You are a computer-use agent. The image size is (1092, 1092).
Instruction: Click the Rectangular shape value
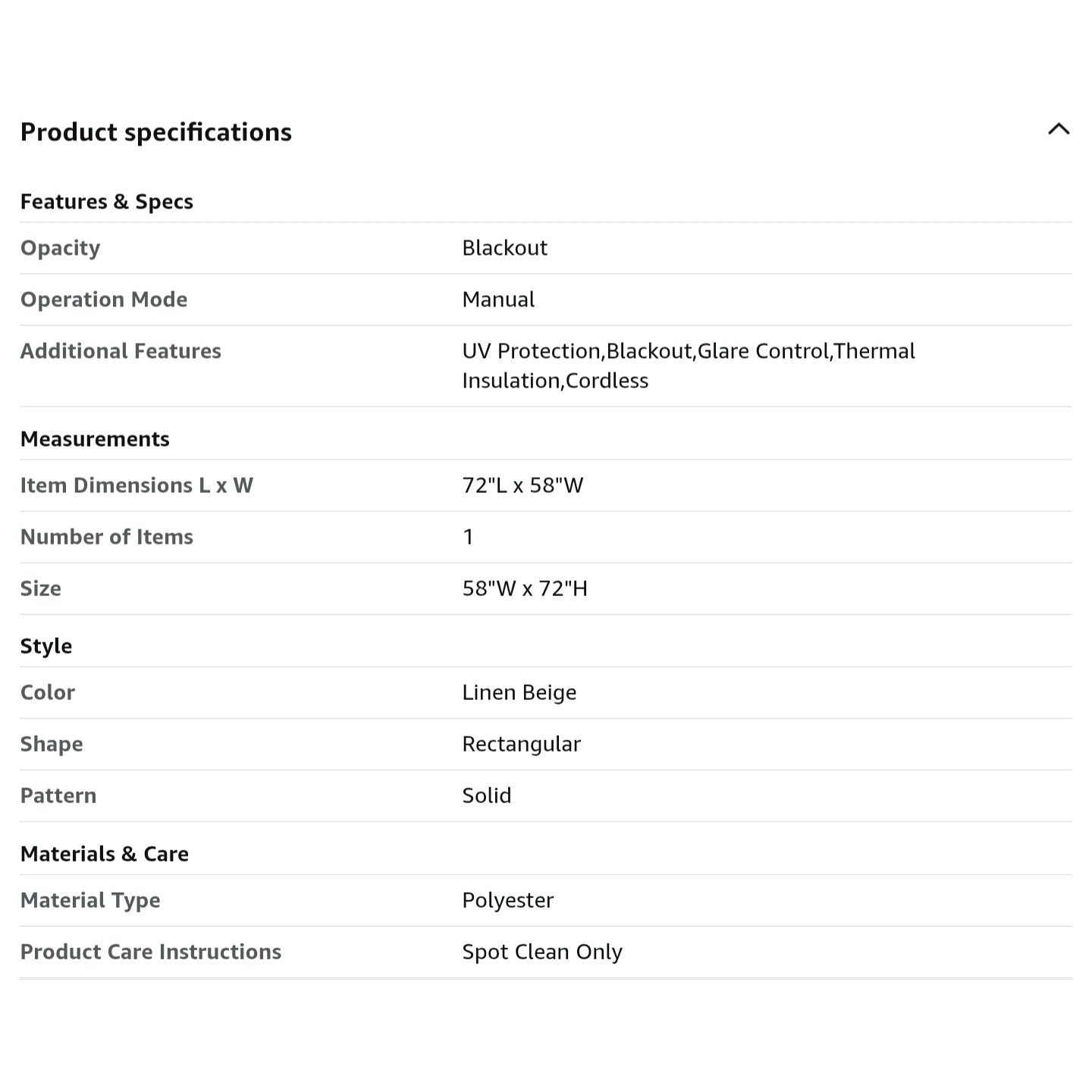(x=522, y=744)
